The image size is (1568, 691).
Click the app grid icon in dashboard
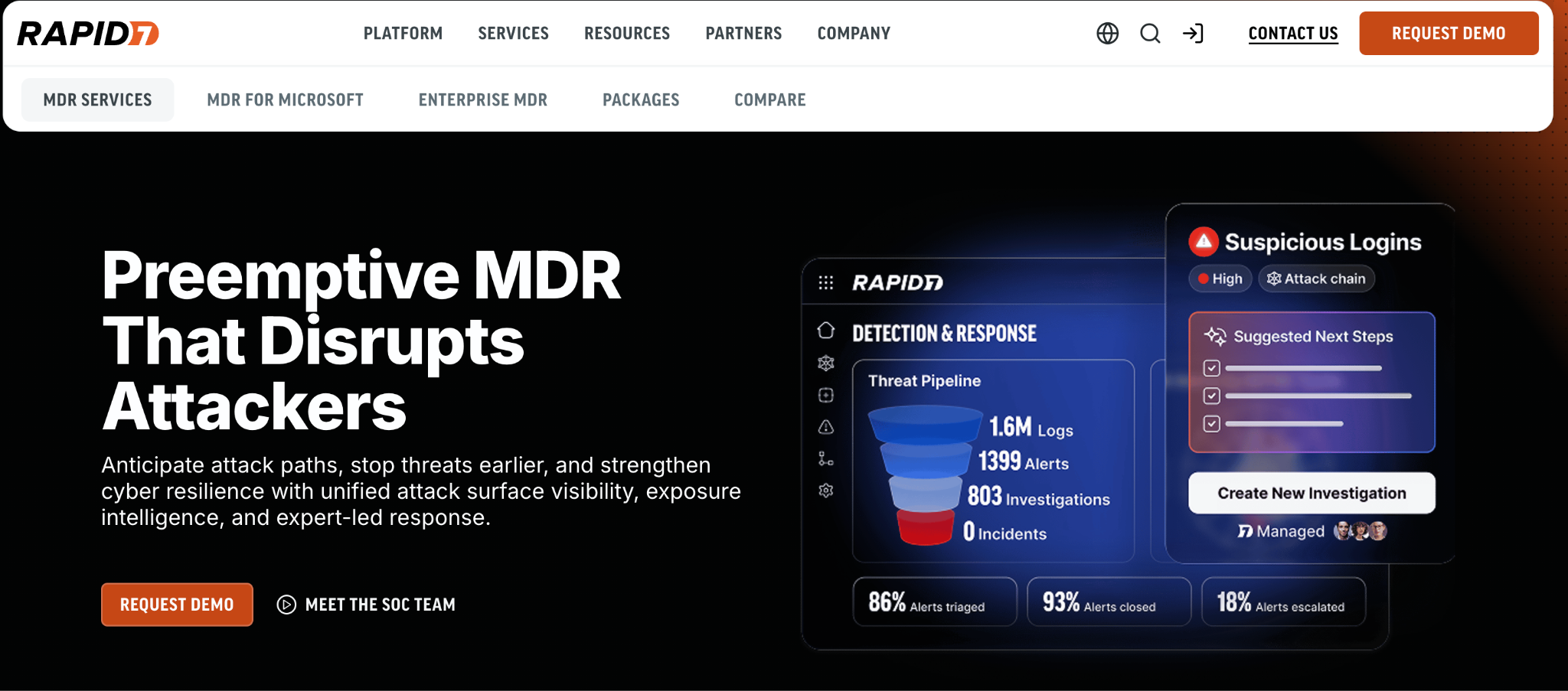point(825,282)
